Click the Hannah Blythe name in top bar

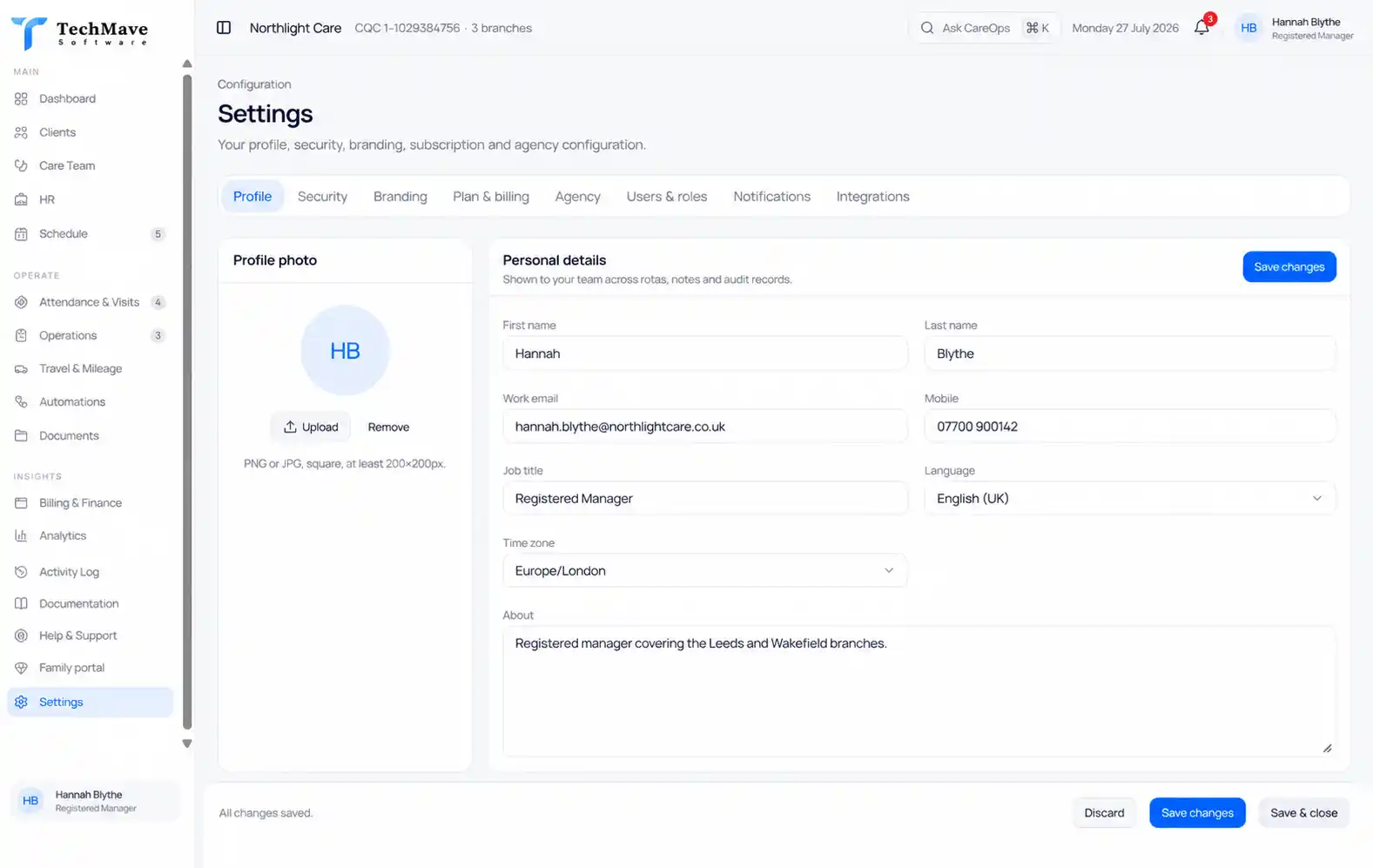click(x=1306, y=22)
